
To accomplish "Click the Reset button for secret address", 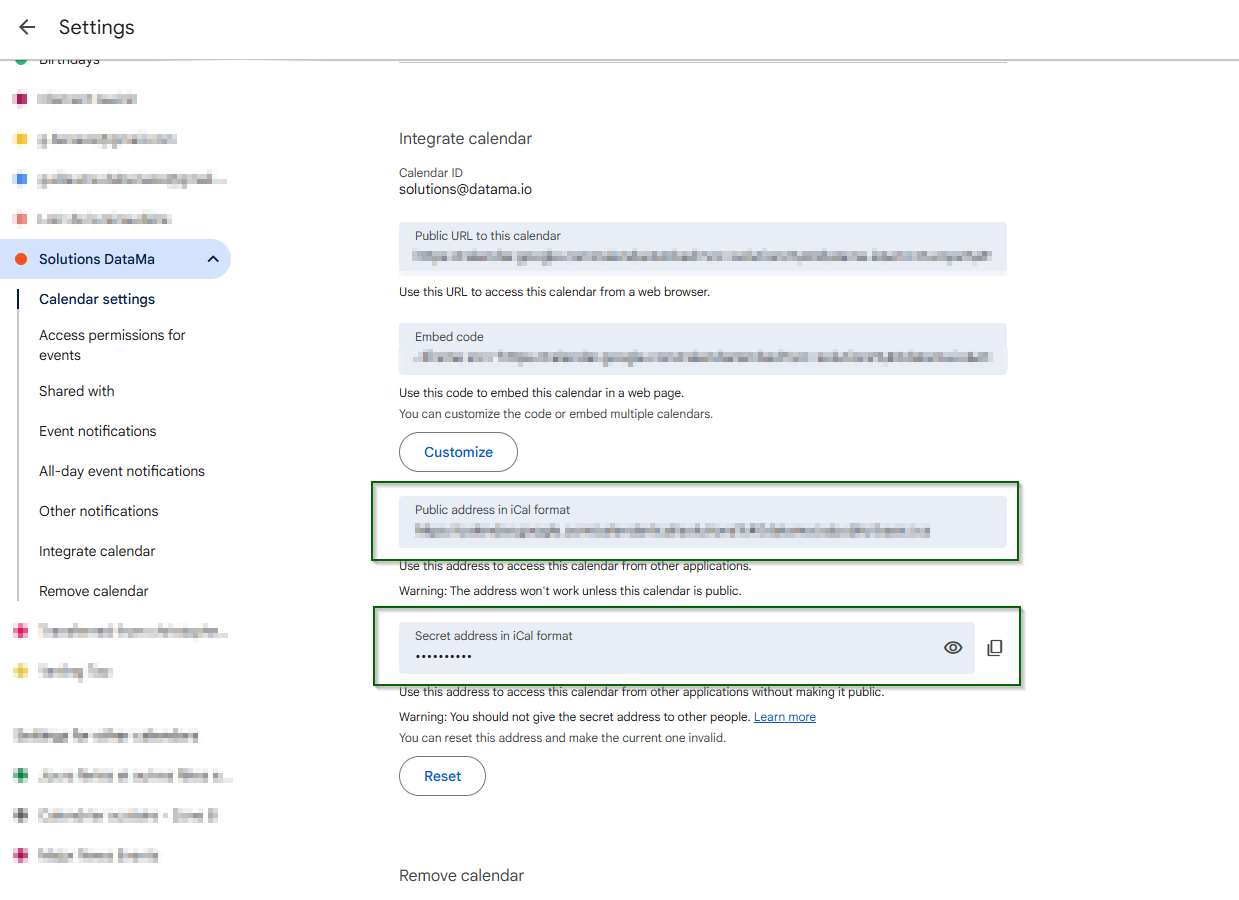I will [x=442, y=776].
